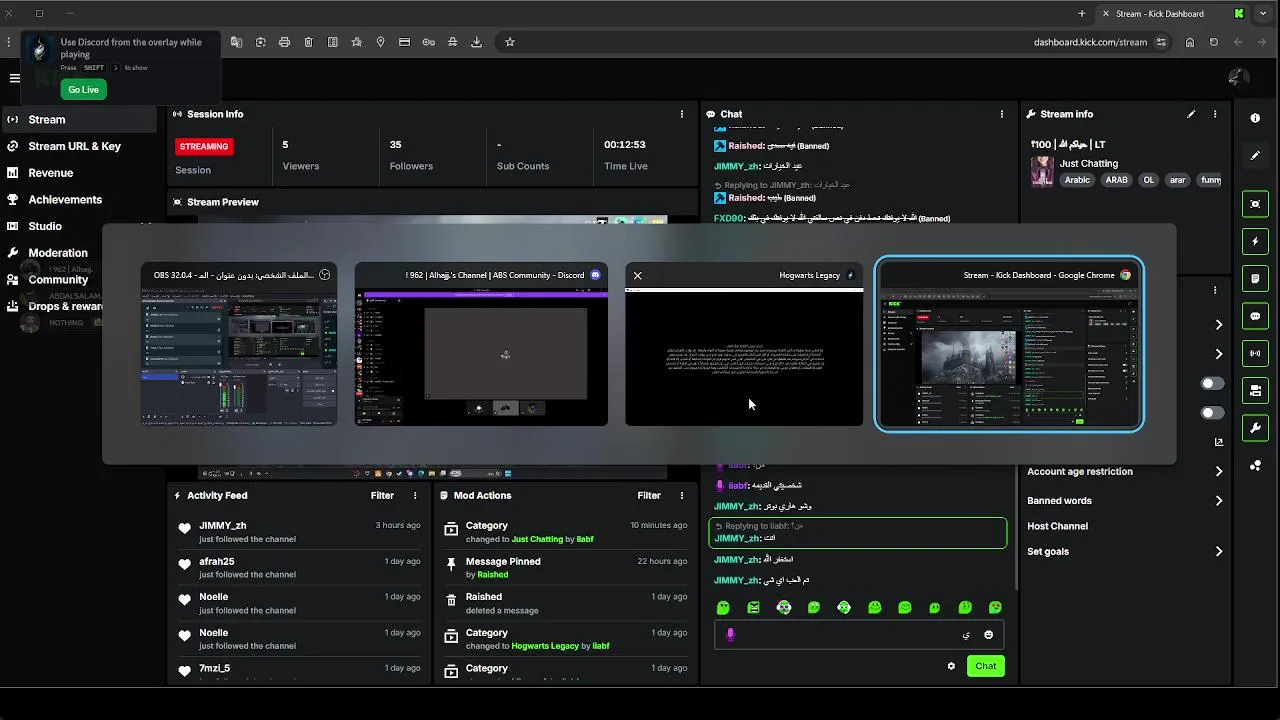Reload the page with the refresh icon

[1213, 42]
